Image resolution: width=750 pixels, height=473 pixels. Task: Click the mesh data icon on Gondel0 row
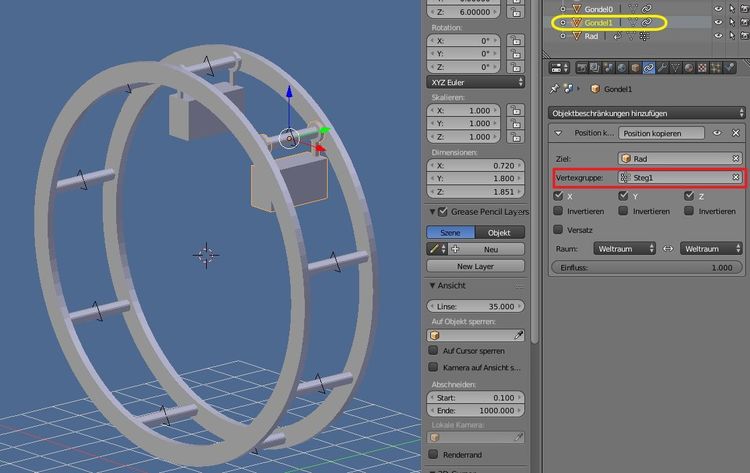pos(632,9)
